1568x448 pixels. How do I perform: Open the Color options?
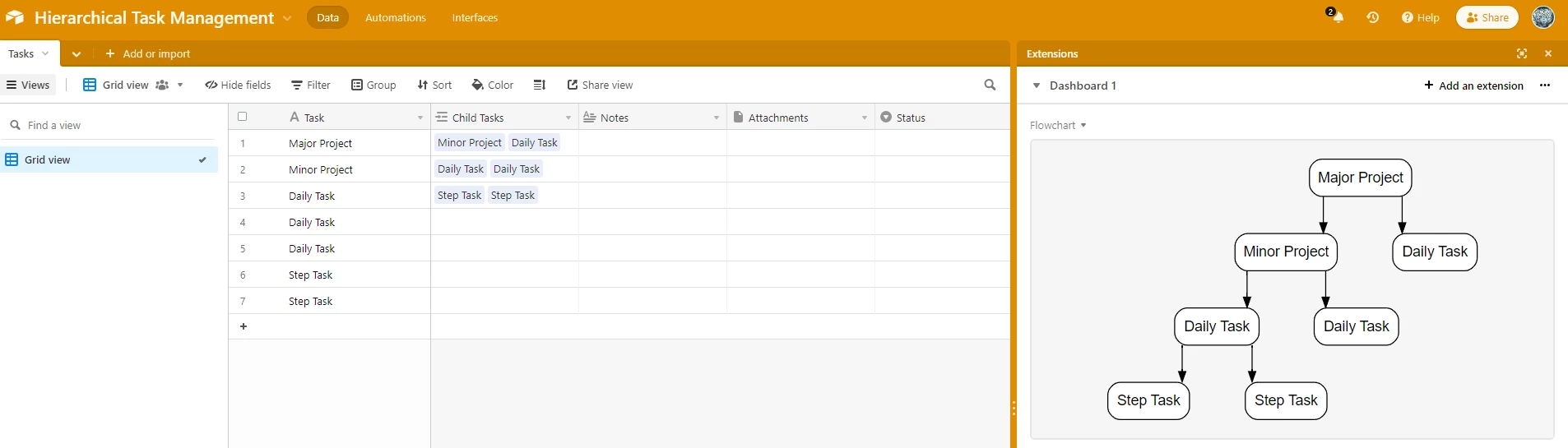click(x=493, y=85)
